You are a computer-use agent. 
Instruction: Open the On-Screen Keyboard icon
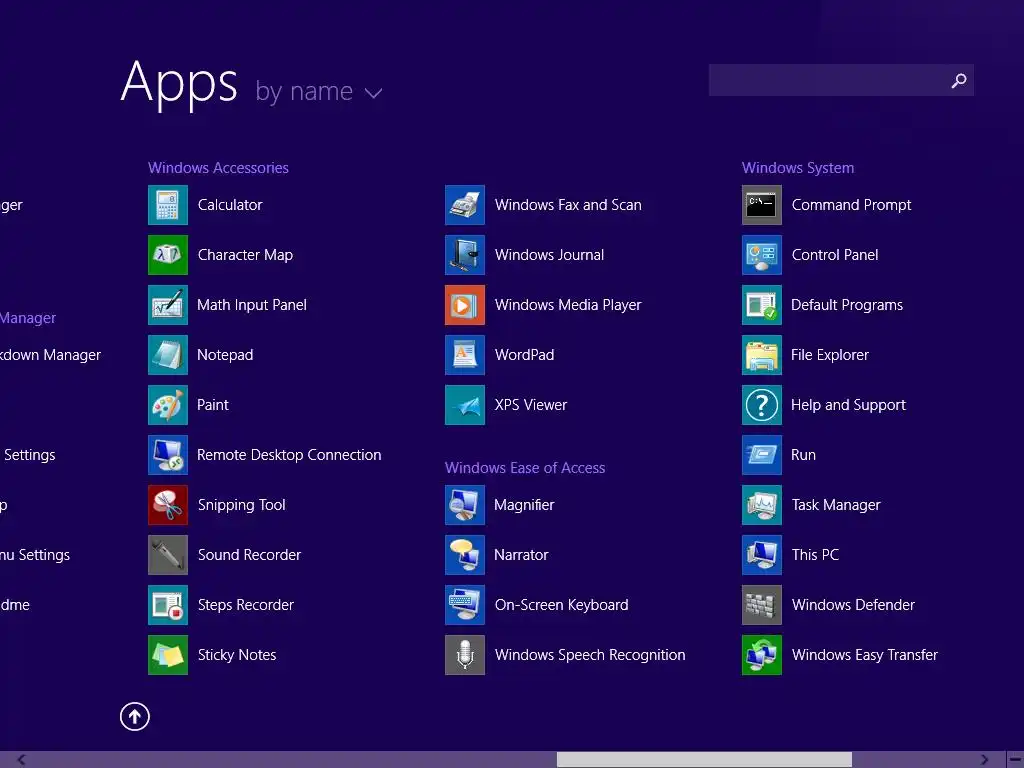465,605
